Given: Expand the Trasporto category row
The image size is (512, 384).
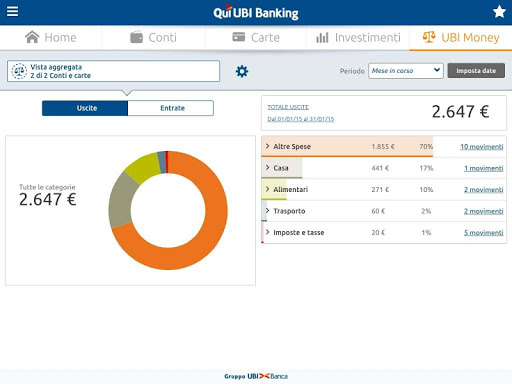Looking at the screenshot, I should coord(383,211).
